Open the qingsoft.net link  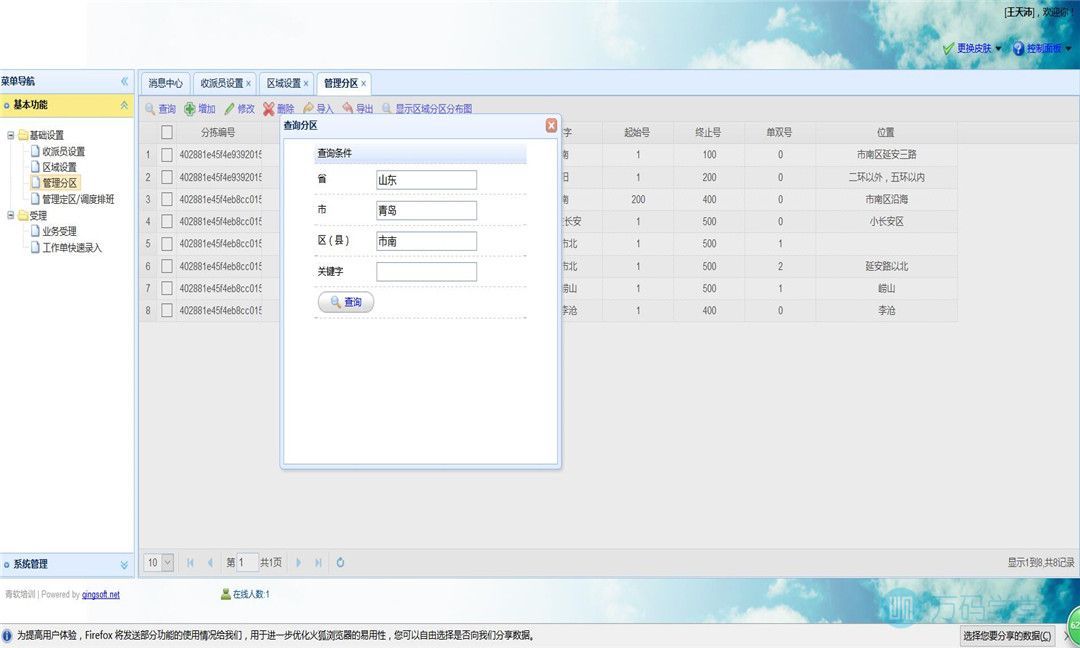click(x=100, y=594)
